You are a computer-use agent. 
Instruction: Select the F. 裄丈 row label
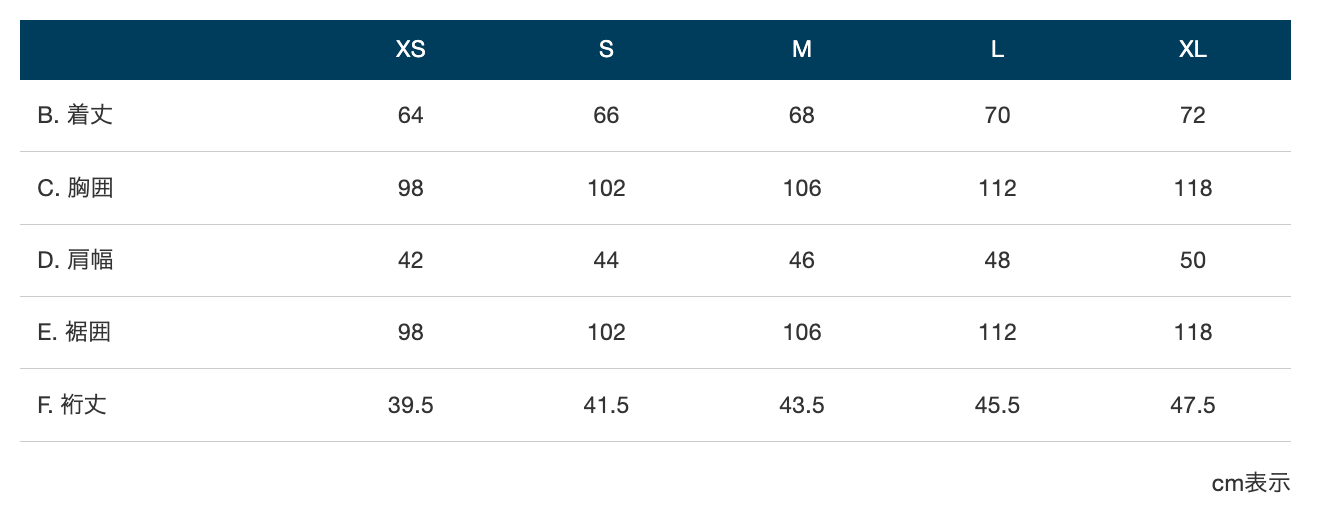(72, 405)
